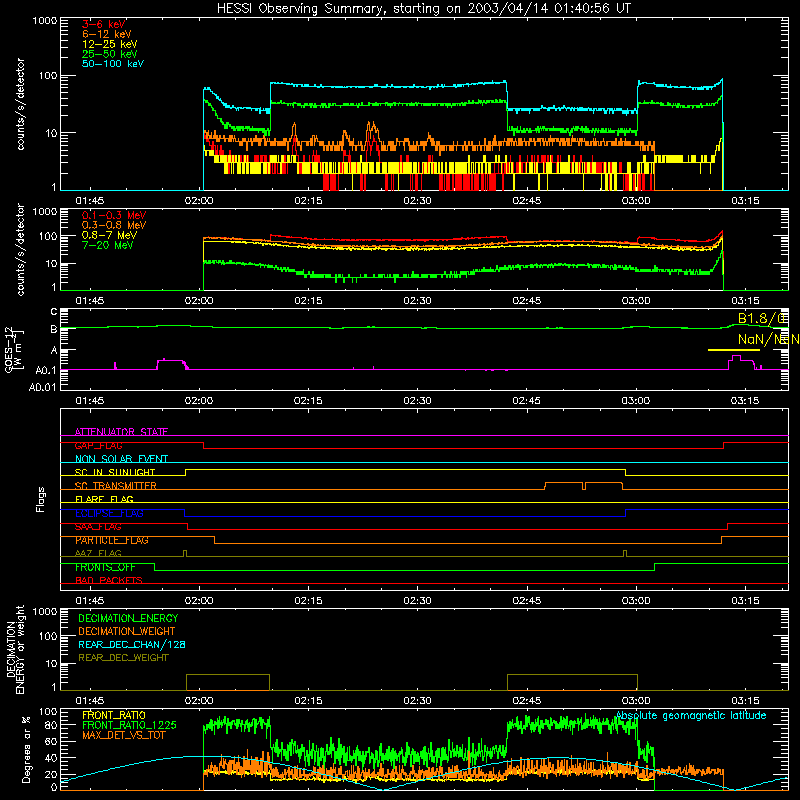Click the DECIMATION_ENERGY legend label
800x800 pixels.
coord(128,618)
